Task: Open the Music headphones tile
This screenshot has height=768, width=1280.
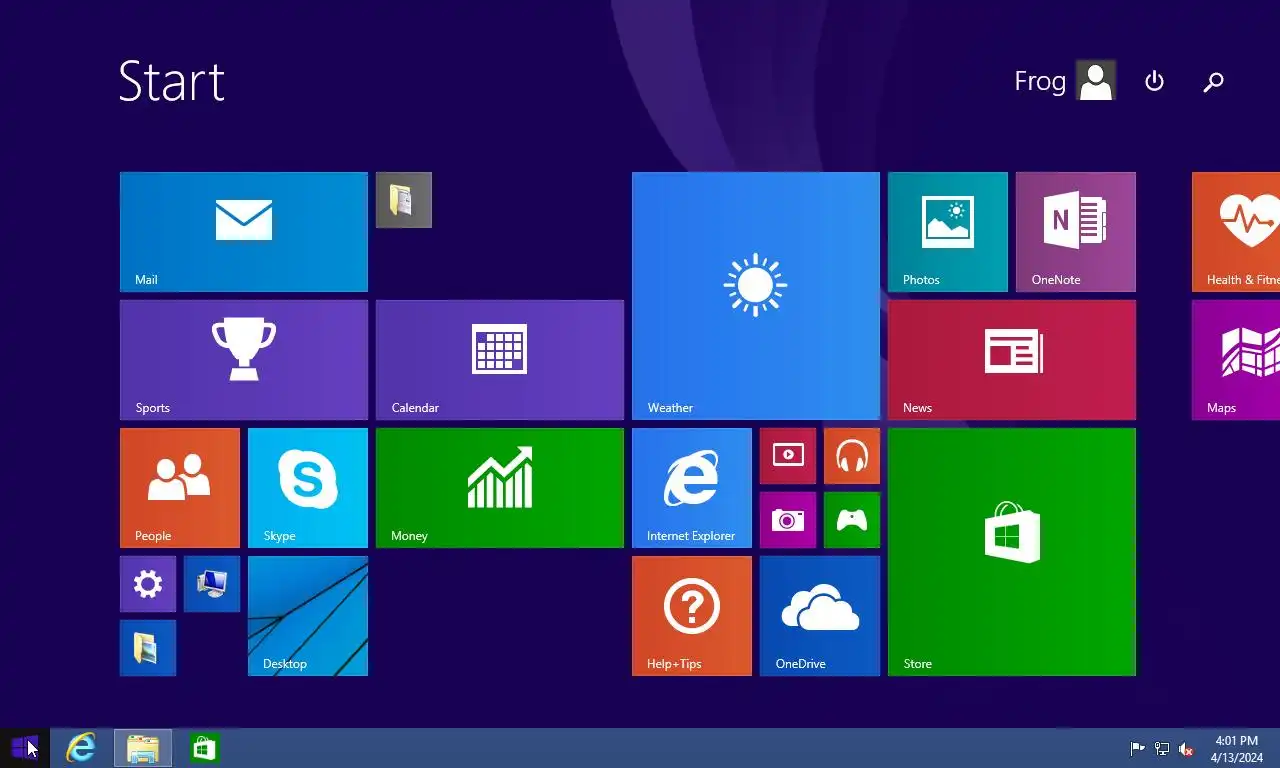Action: tap(852, 456)
